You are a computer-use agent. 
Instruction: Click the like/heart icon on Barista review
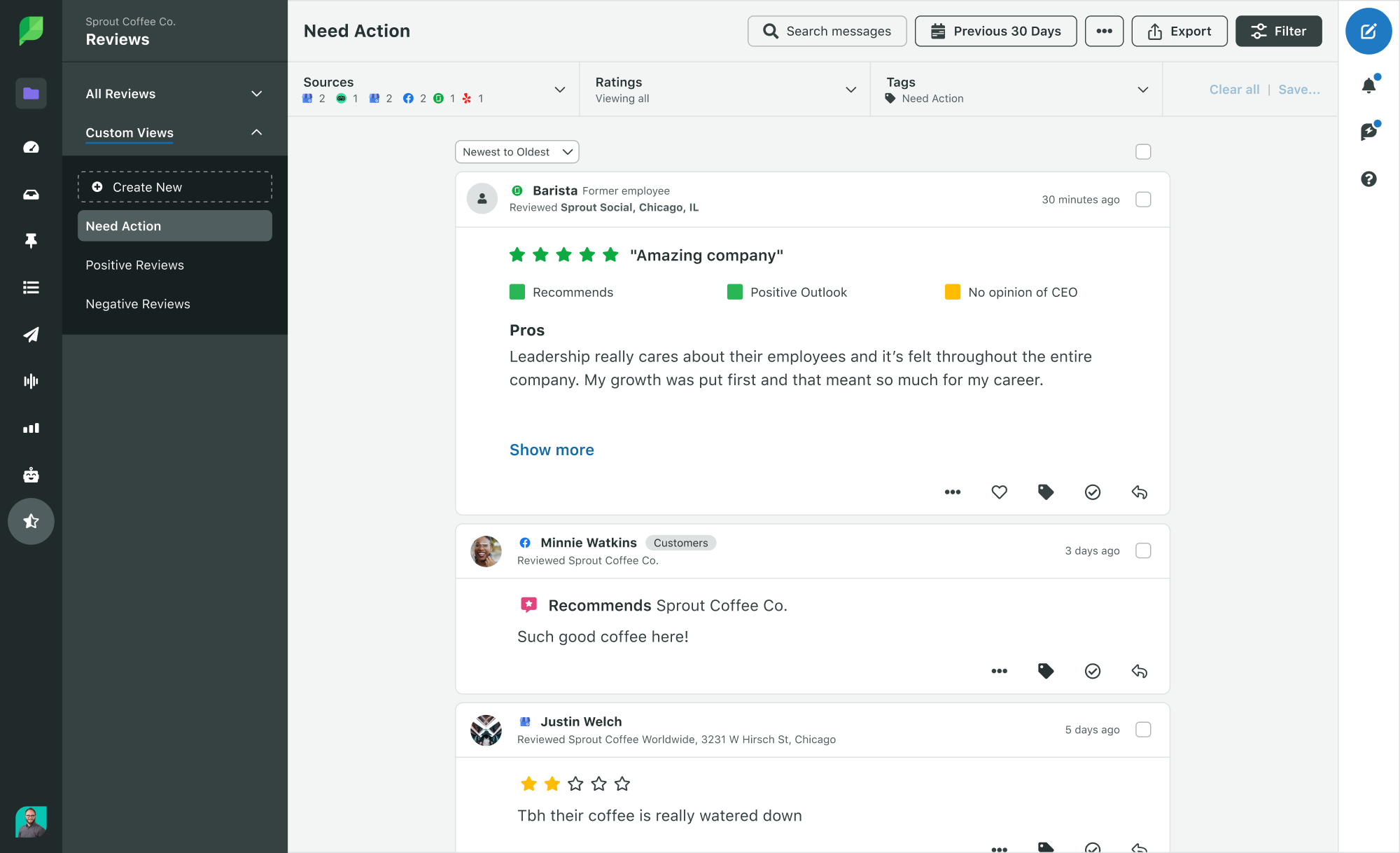(x=999, y=491)
